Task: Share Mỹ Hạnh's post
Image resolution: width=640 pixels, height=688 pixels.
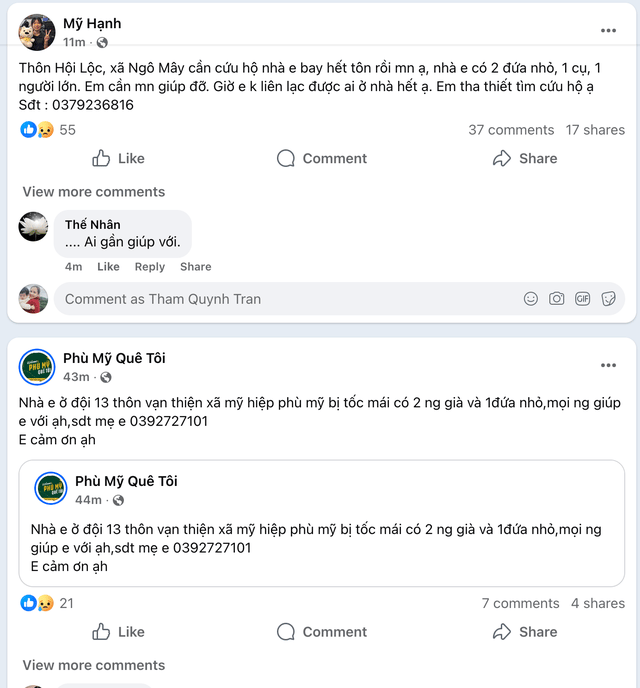Action: (525, 158)
